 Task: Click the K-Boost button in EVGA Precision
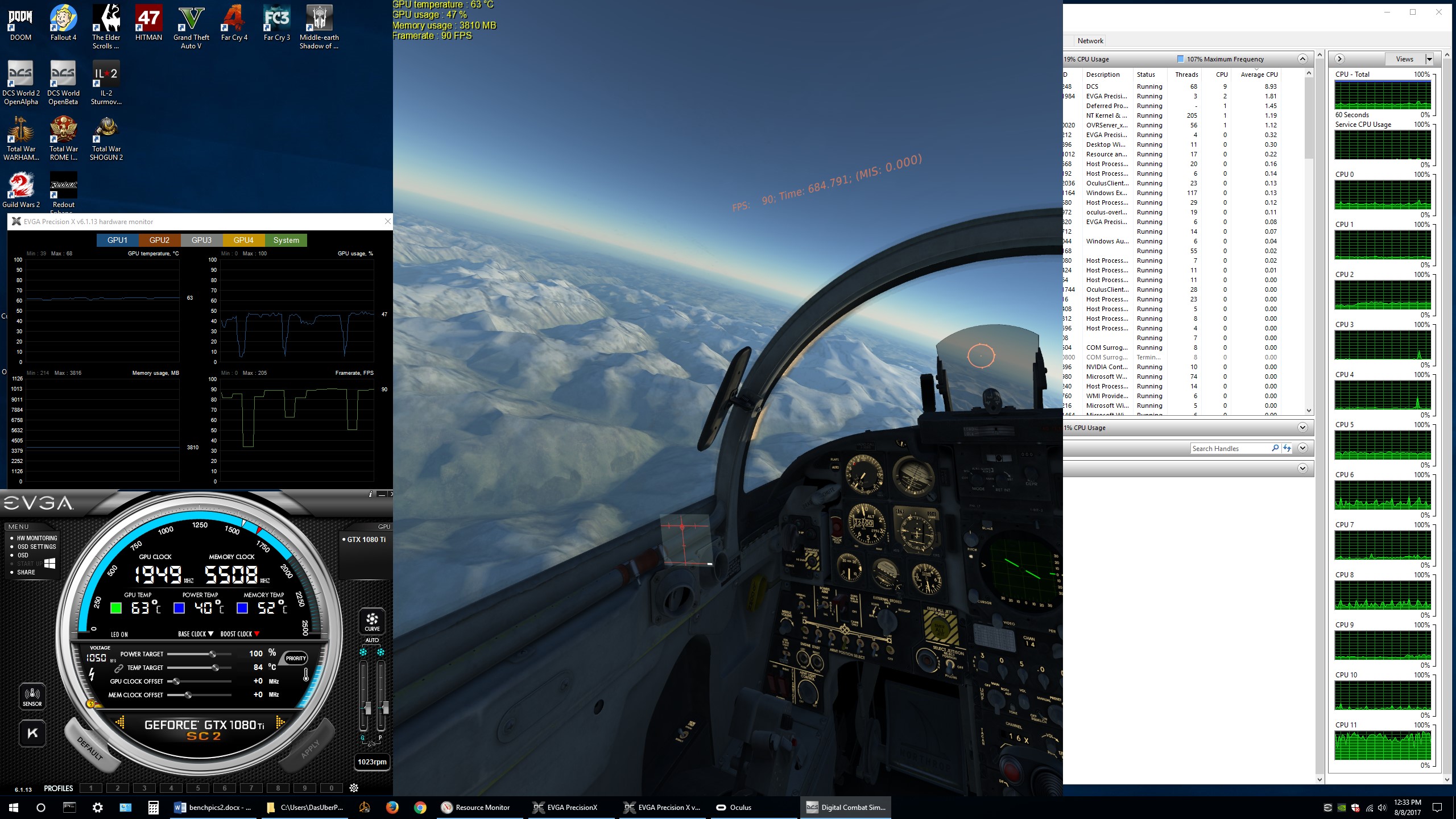coord(32,733)
